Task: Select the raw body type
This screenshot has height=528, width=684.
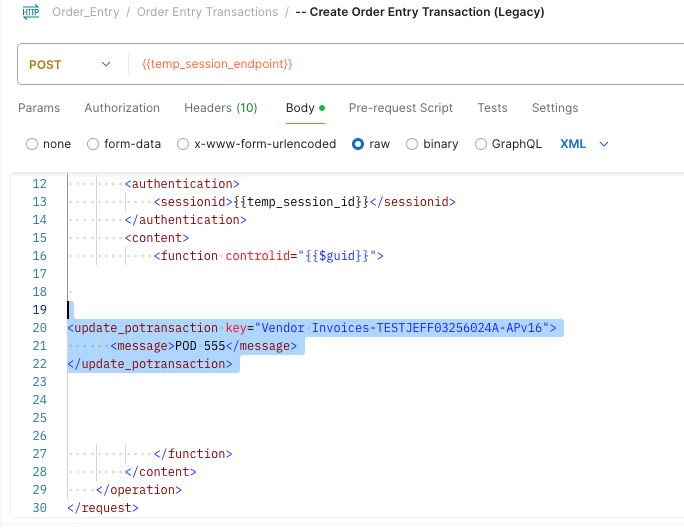Action: (371, 144)
